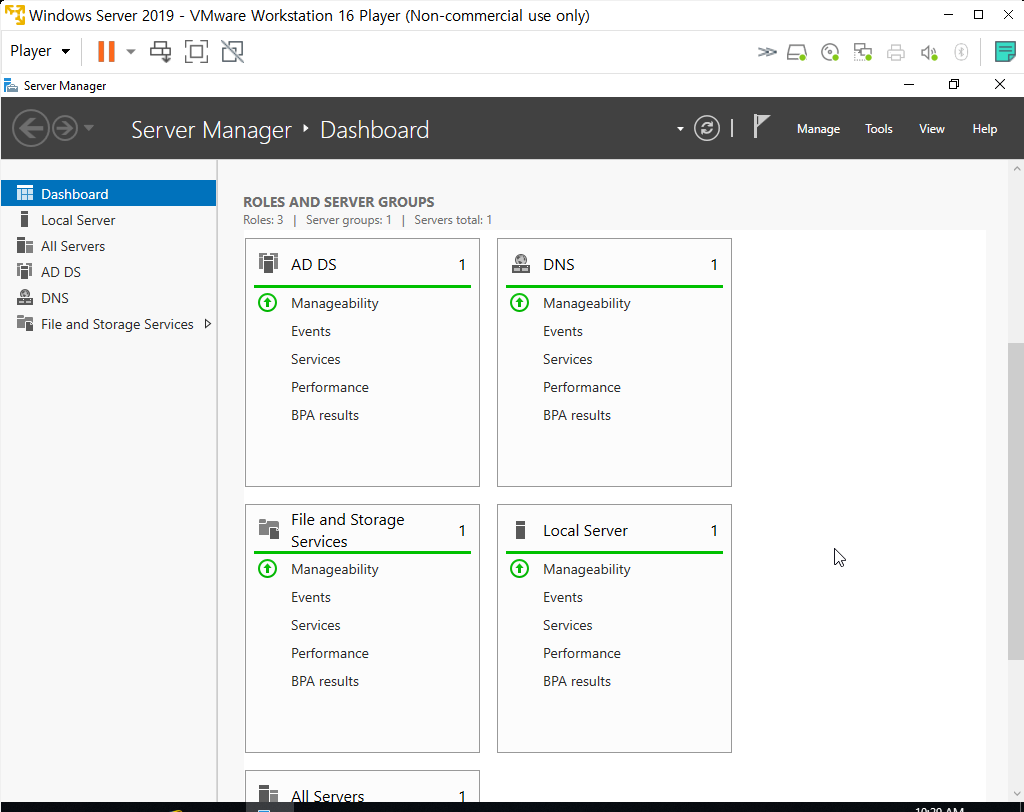This screenshot has height=812, width=1024.
Task: Open Services in the DNS tile
Action: point(568,359)
